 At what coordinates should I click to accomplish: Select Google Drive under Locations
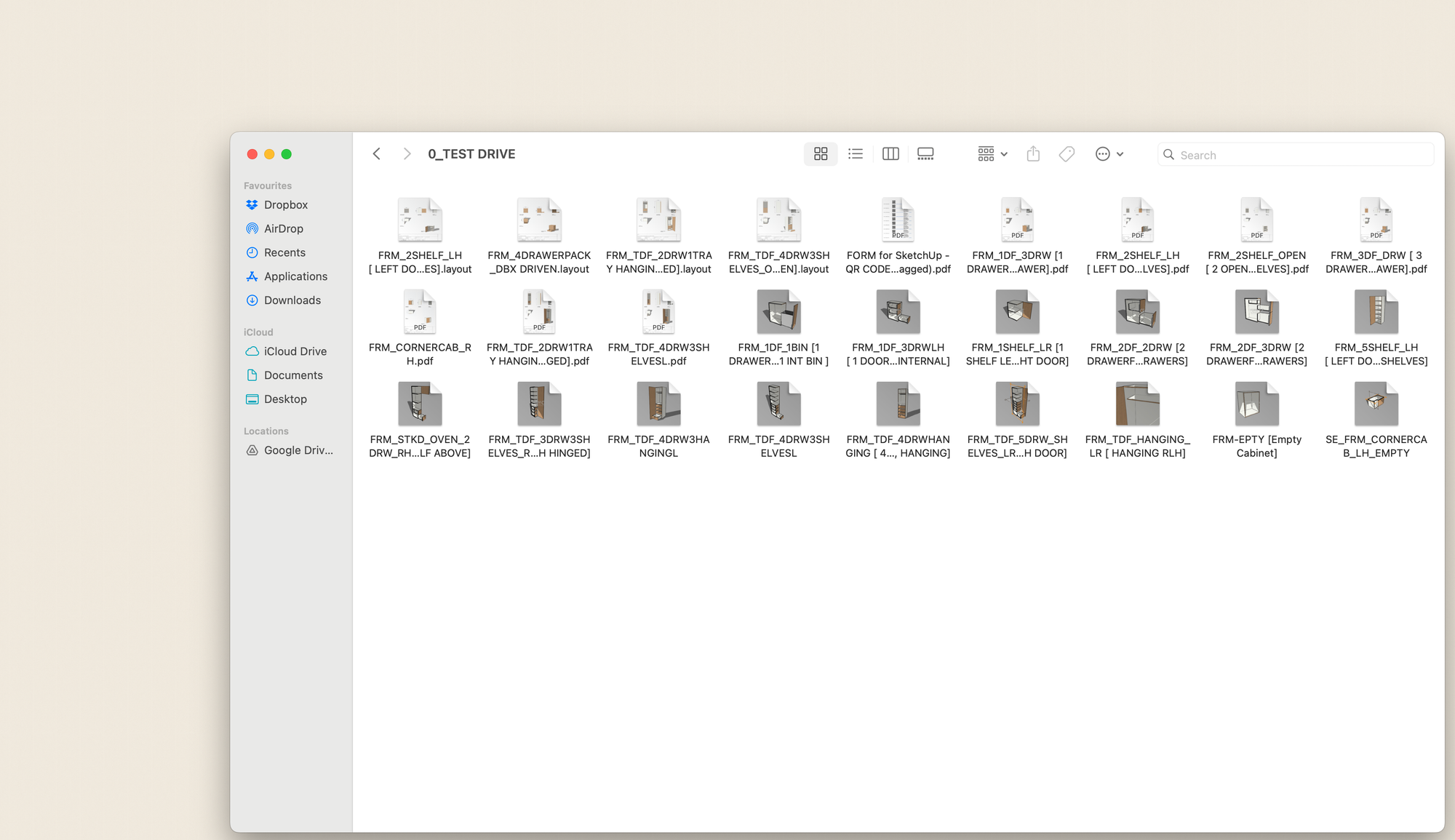click(298, 450)
